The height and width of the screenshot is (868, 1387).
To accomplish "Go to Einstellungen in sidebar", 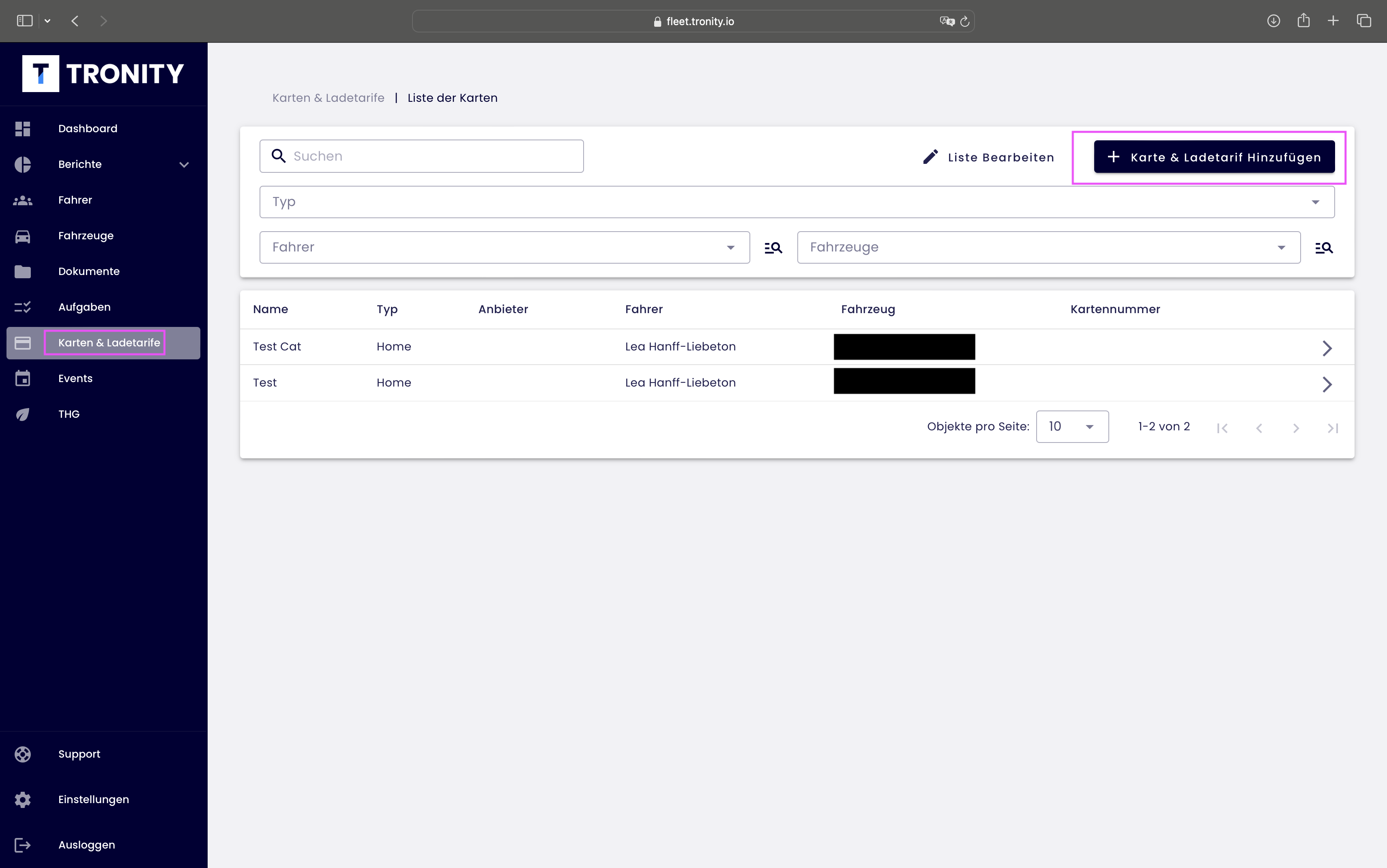I will pos(94,800).
